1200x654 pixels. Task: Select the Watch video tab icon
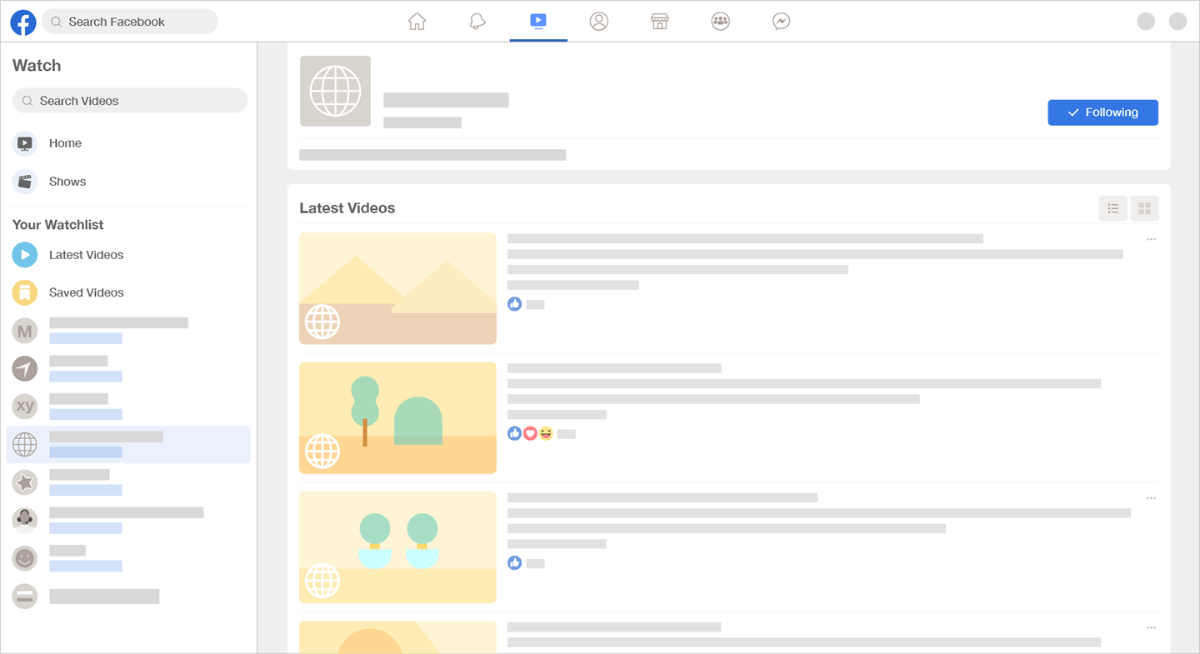538,21
